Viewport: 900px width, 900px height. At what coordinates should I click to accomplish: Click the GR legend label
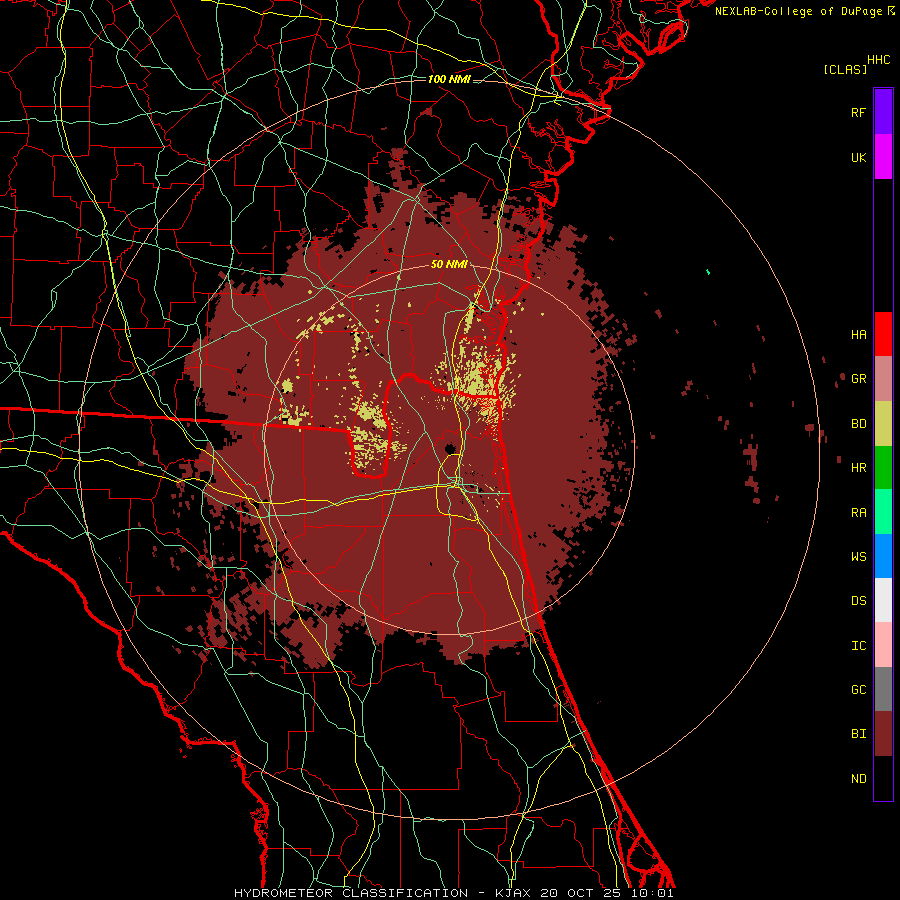point(858,379)
